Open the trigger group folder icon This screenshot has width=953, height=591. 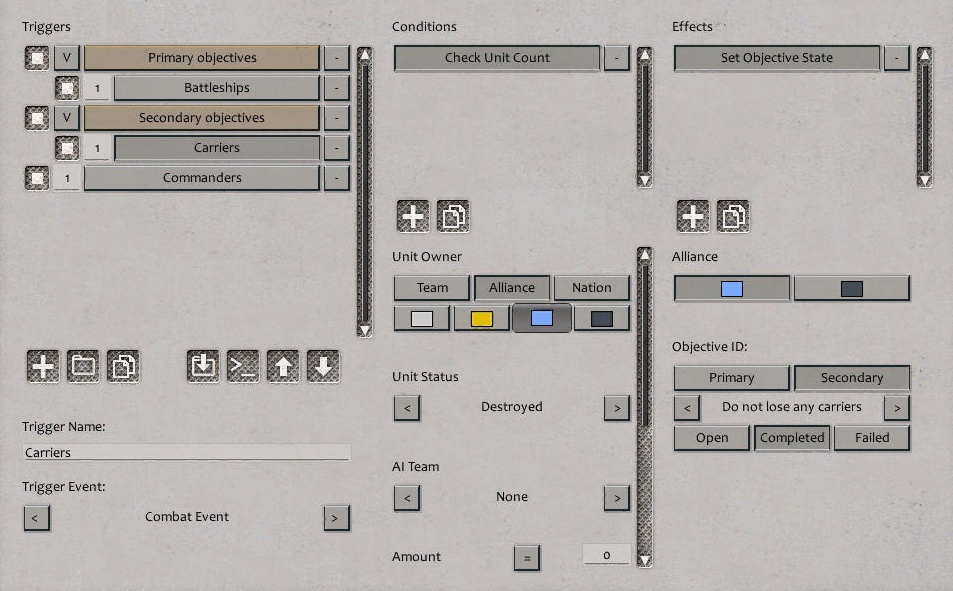click(x=82, y=366)
